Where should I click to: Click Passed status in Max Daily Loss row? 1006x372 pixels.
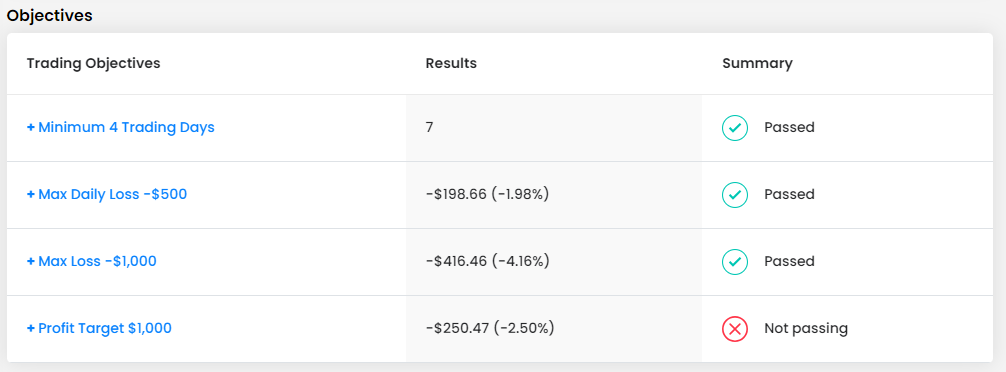[x=789, y=194]
